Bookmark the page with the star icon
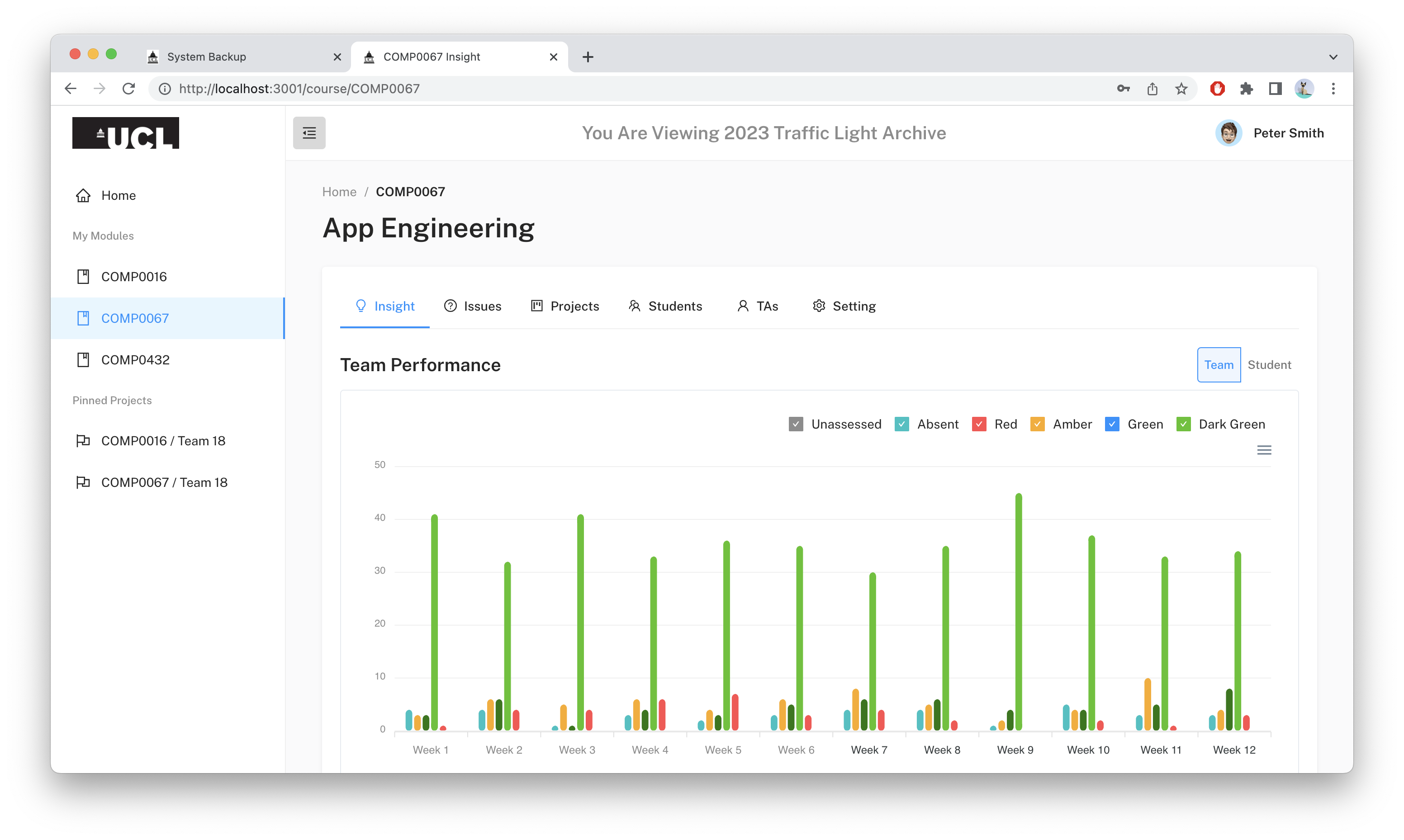Image resolution: width=1404 pixels, height=840 pixels. point(1181,88)
